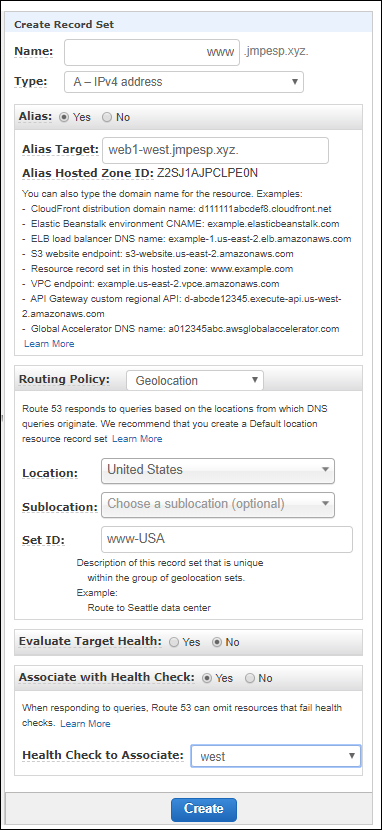Click the Create Record Set heading
This screenshot has height=830, width=382.
click(x=64, y=24)
